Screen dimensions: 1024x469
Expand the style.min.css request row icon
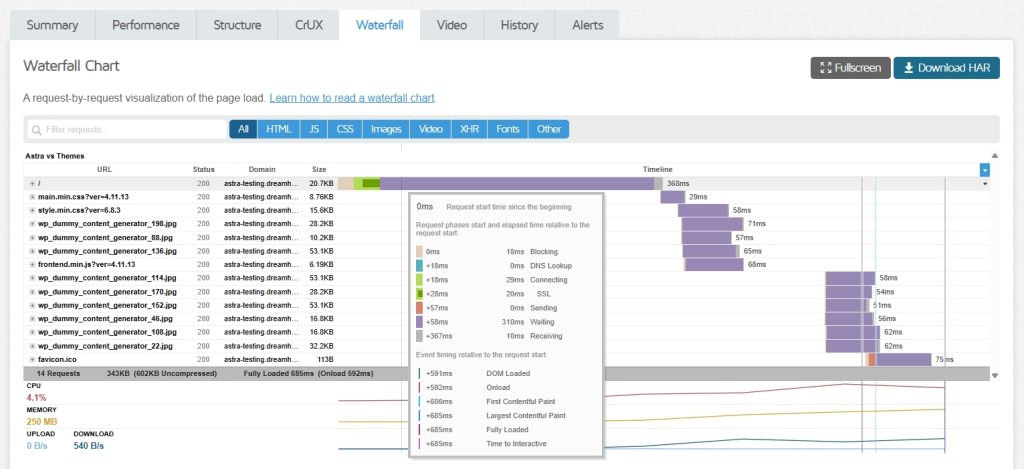[33, 211]
